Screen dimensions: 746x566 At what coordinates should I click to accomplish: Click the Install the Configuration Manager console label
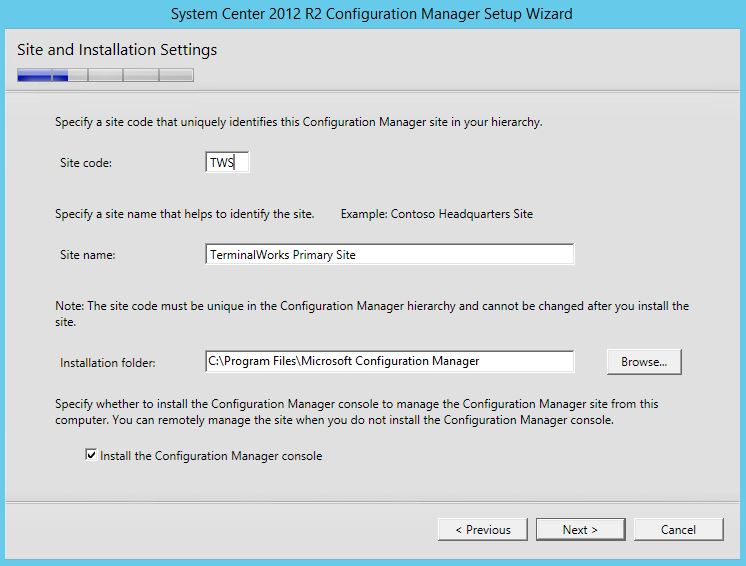(x=211, y=456)
